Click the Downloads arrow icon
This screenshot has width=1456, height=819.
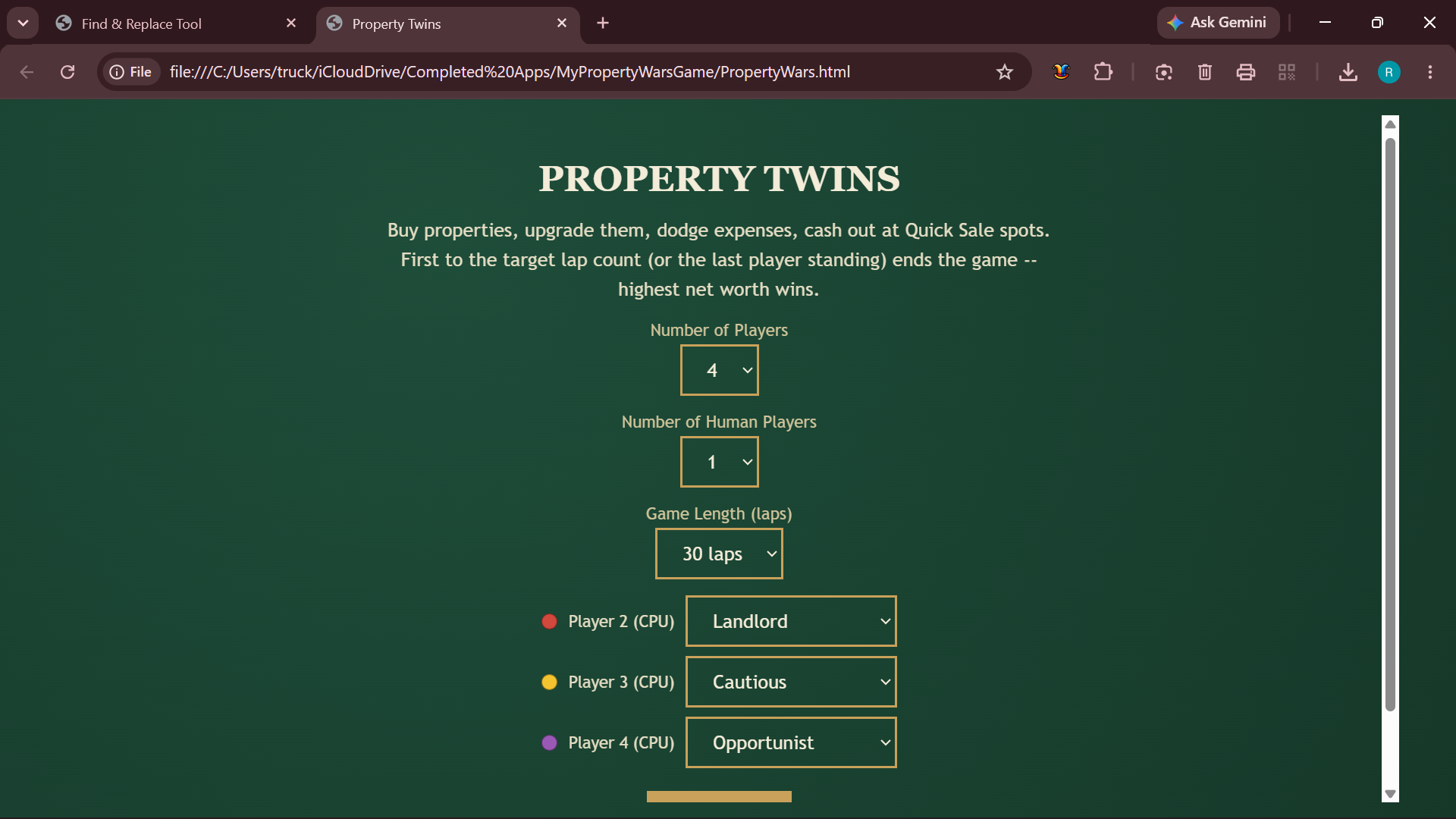[1348, 72]
